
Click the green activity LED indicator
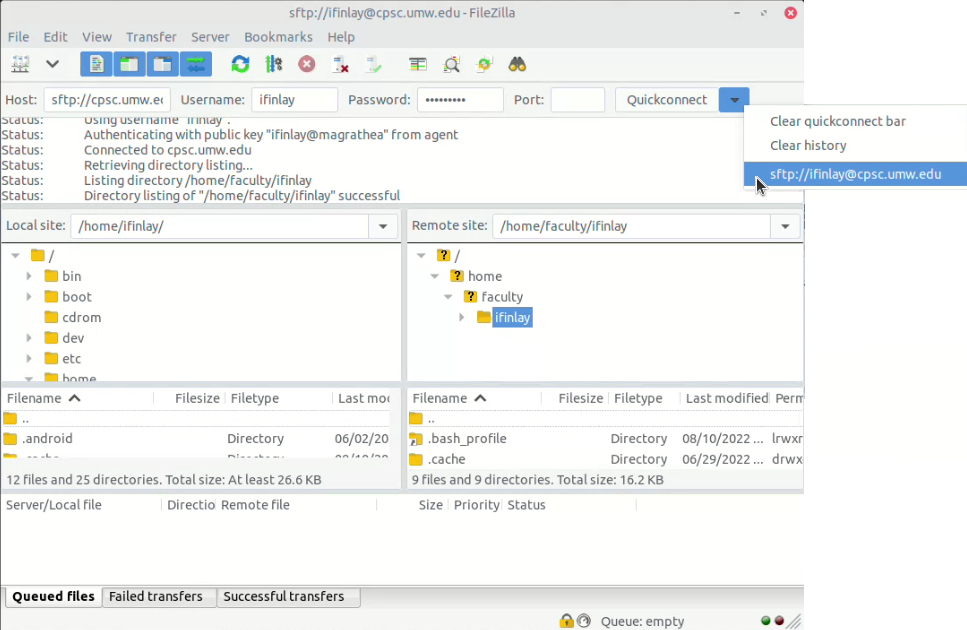tap(766, 621)
